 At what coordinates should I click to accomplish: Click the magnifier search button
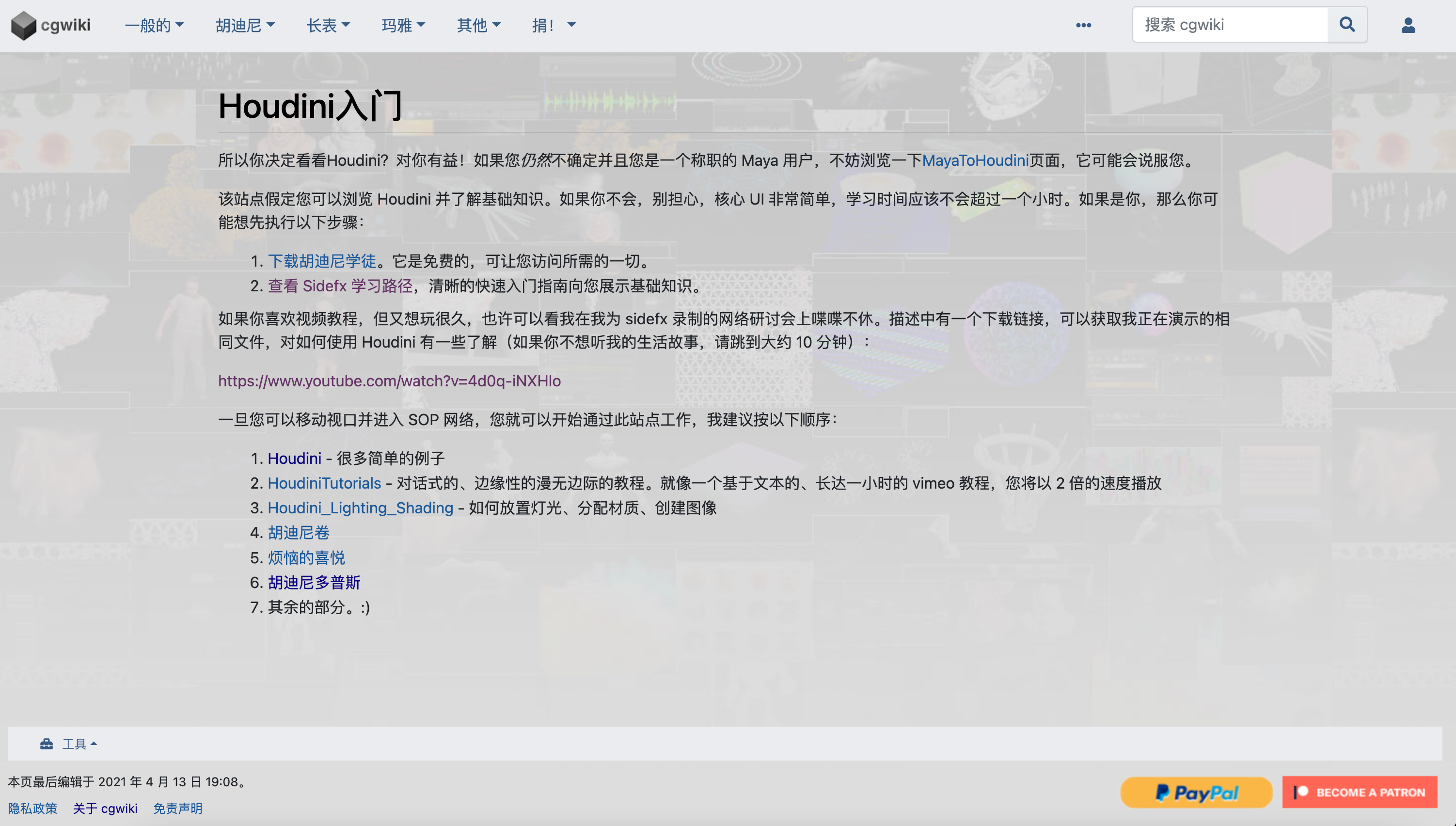coord(1347,24)
